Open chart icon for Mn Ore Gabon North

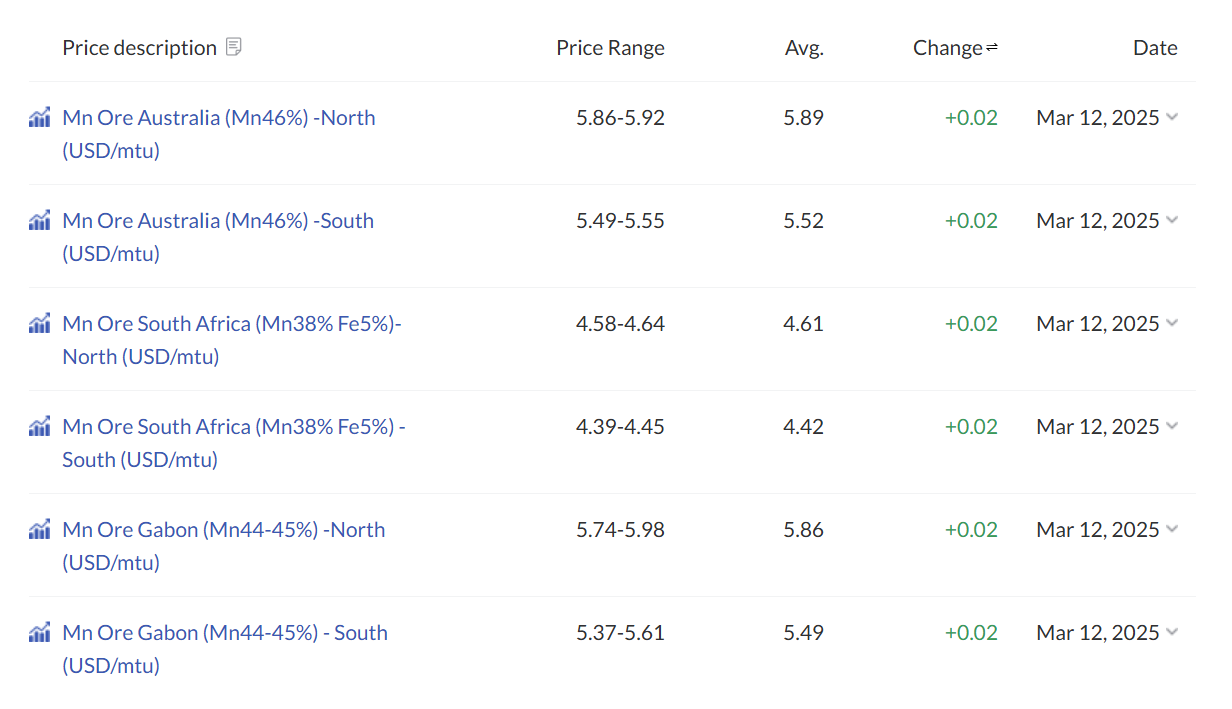coord(39,530)
